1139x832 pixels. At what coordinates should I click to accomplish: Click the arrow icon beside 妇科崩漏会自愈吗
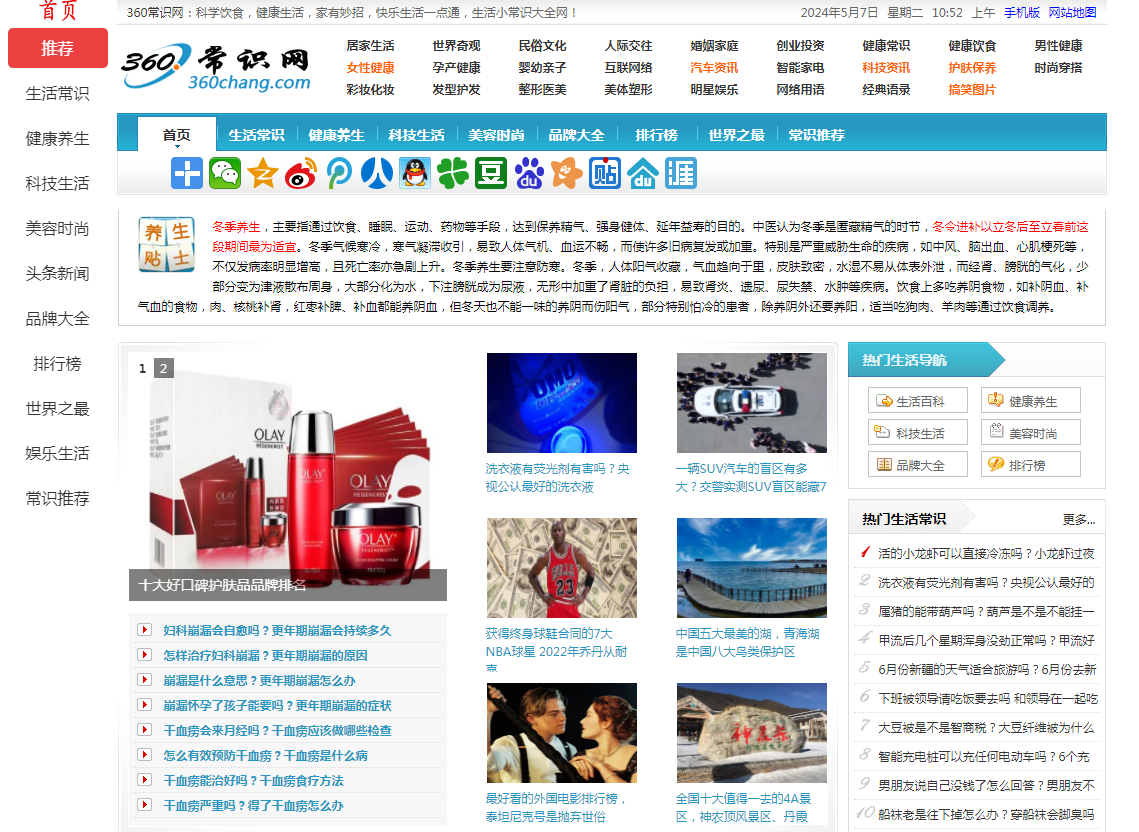[x=145, y=630]
